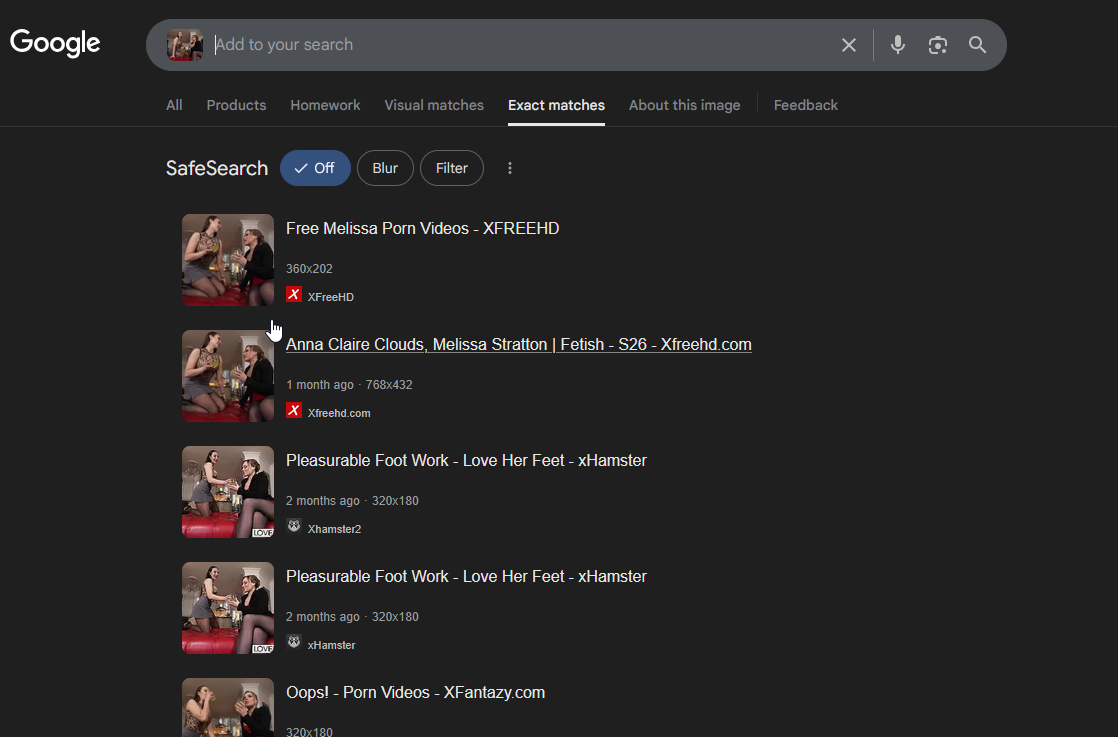The image size is (1118, 737).
Task: Start voice search with the microphone icon
Action: pos(898,45)
